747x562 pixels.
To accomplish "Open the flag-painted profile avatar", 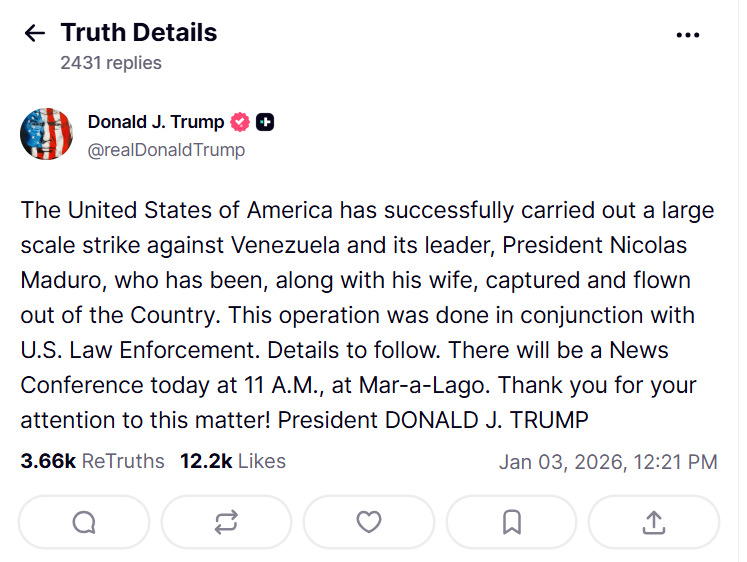I will 46,134.
